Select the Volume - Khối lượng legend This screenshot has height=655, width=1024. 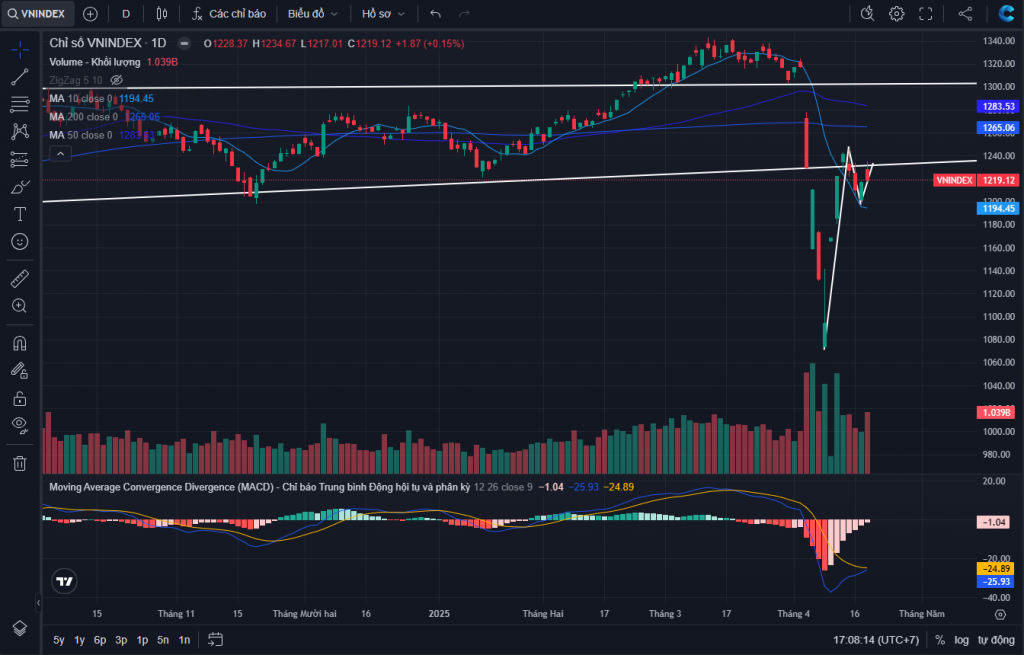pyautogui.click(x=95, y=62)
